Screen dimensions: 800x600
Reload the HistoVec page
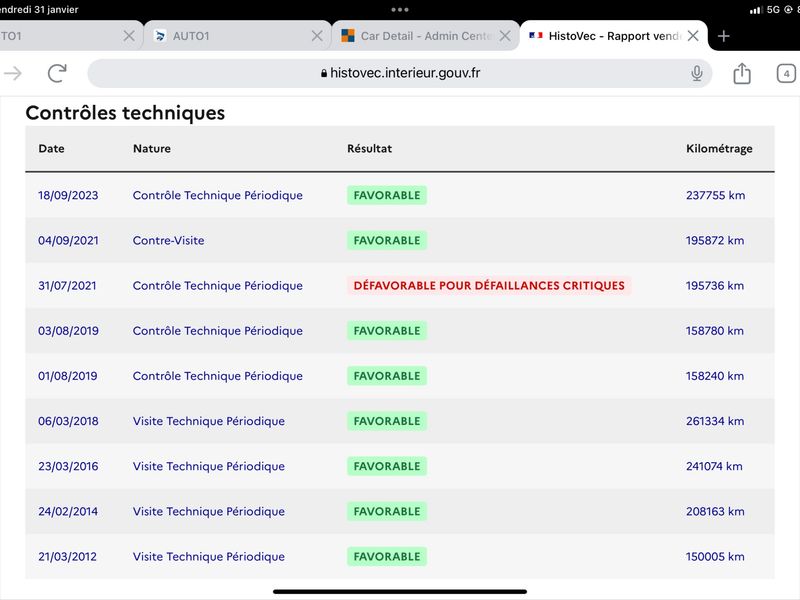pos(57,73)
